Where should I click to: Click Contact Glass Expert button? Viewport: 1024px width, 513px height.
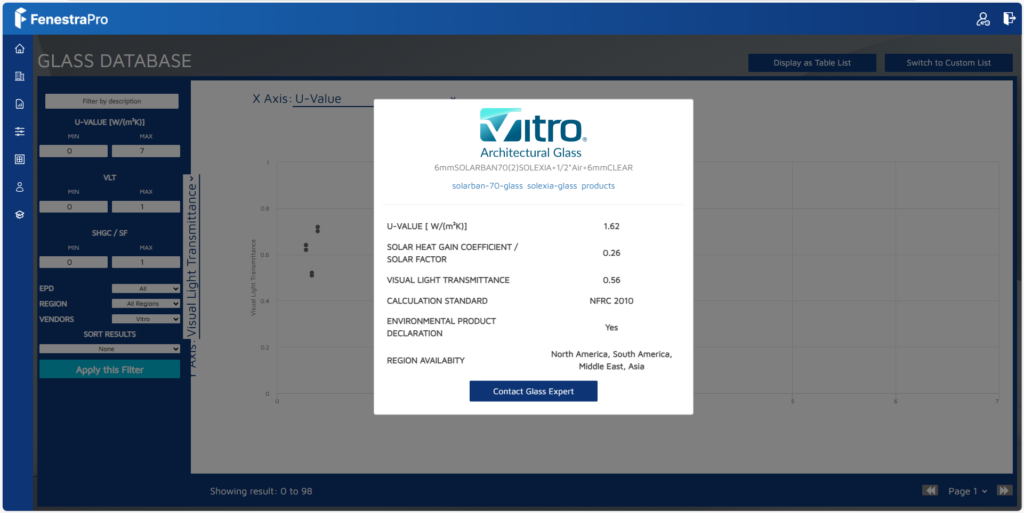pyautogui.click(x=533, y=391)
